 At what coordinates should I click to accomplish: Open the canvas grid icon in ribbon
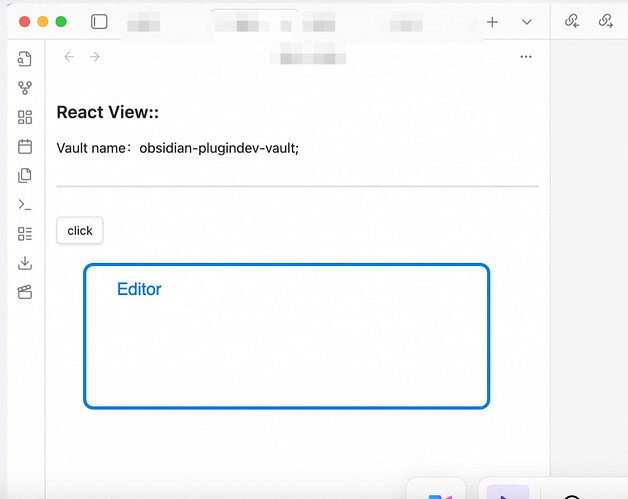25,118
